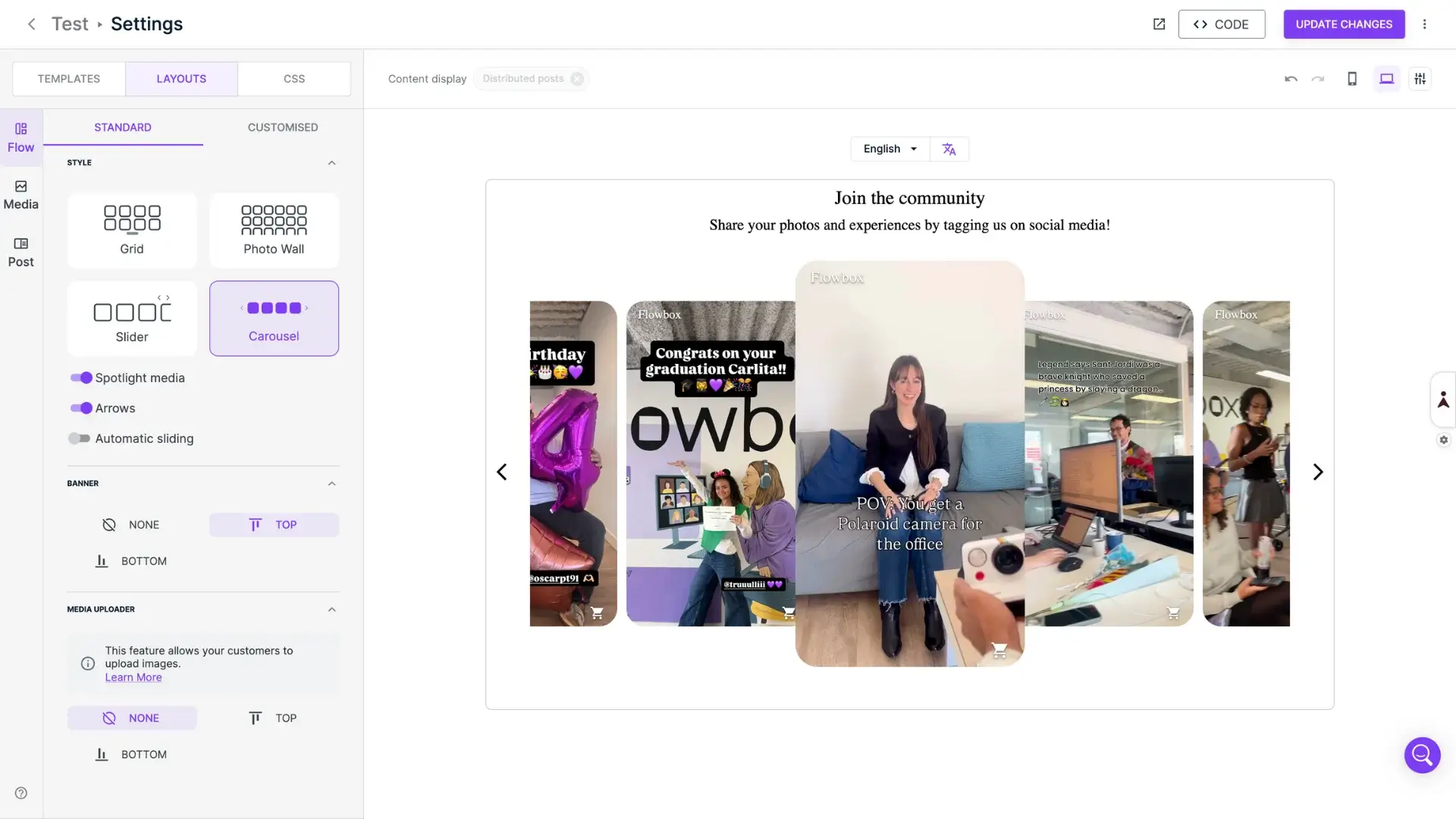Click the three-dot more options menu
The width and height of the screenshot is (1456, 819).
[1424, 24]
